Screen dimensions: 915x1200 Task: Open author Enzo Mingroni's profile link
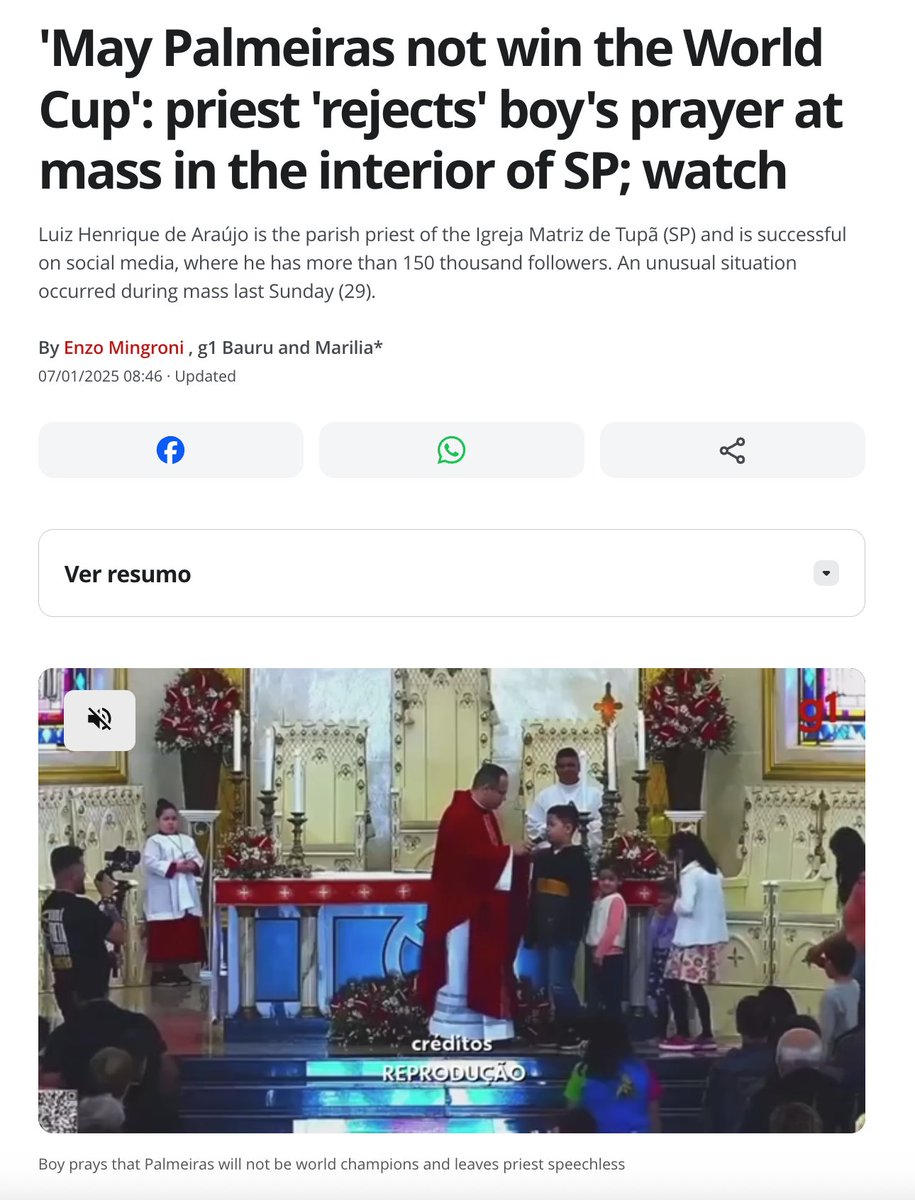[125, 347]
